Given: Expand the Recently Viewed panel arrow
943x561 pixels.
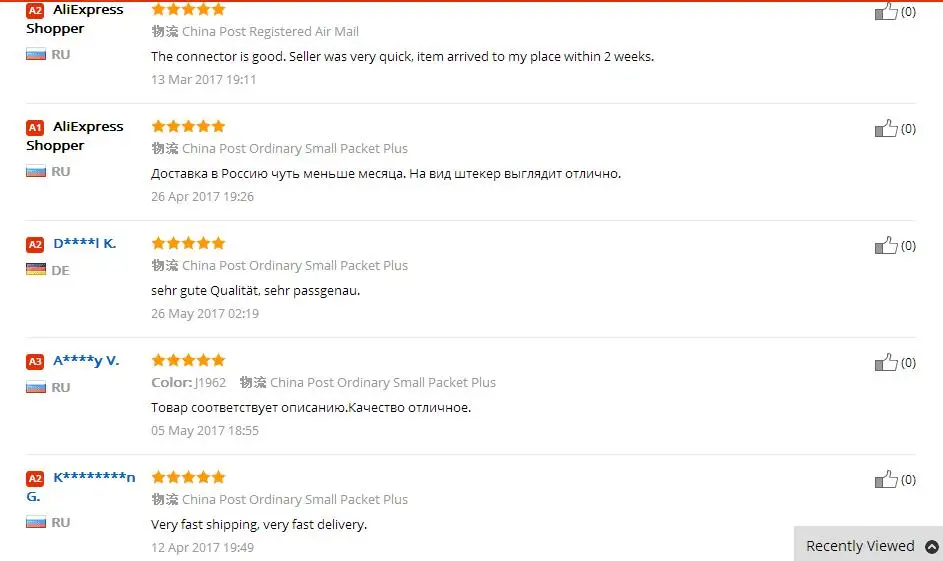Looking at the screenshot, I should pyautogui.click(x=931, y=546).
